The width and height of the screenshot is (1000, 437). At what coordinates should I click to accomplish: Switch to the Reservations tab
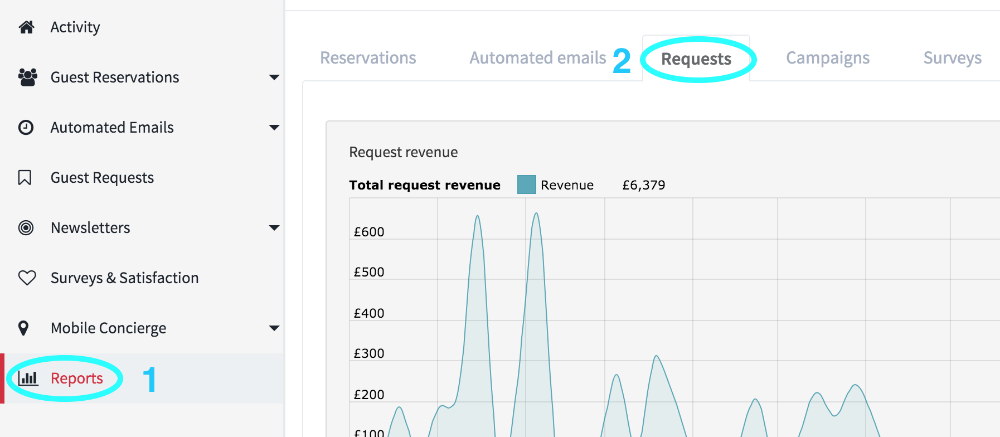[x=368, y=58]
